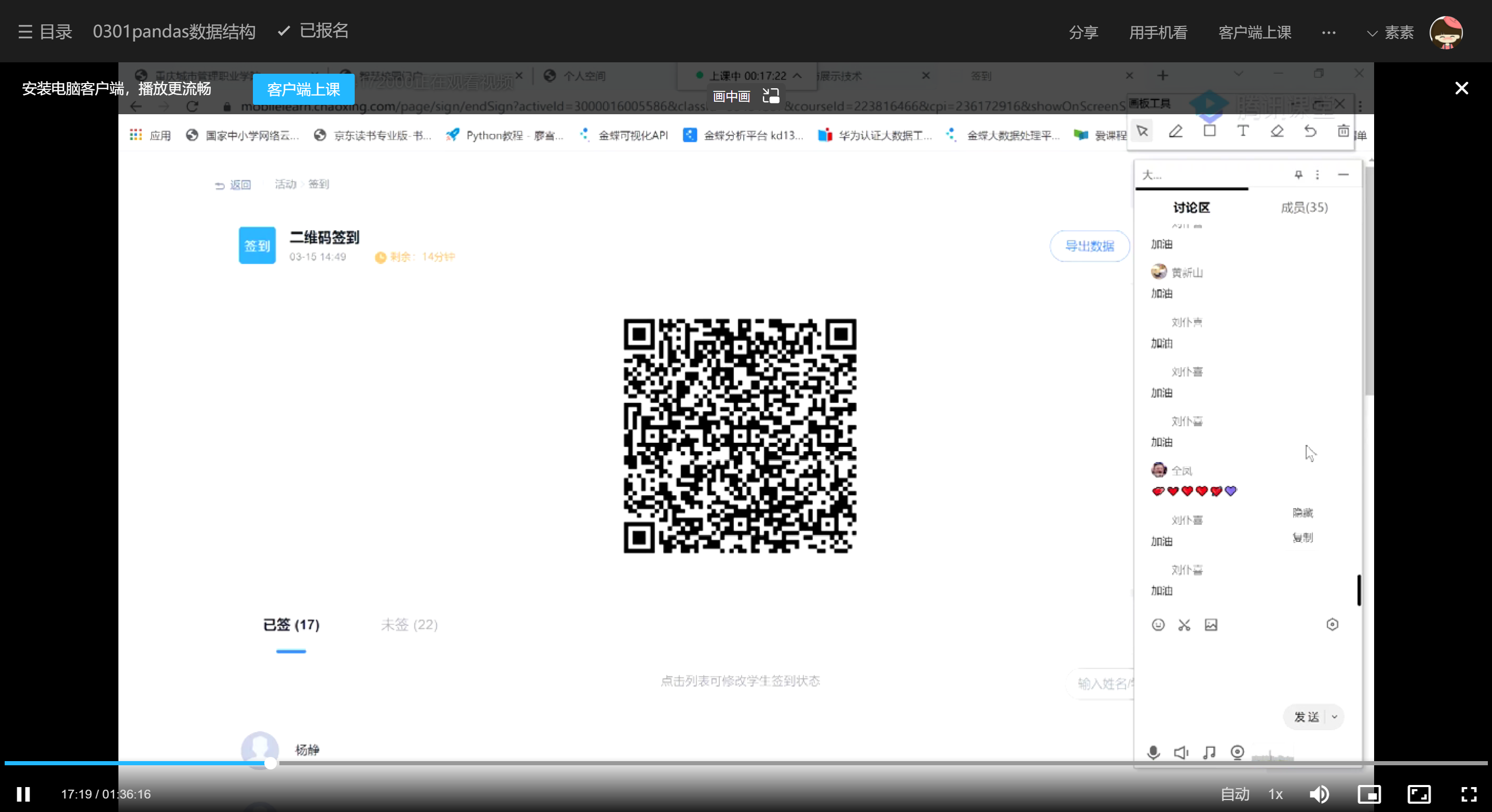This screenshot has height=812, width=1492.
Task: Click the scissors screenshot icon in chat
Action: (1184, 625)
